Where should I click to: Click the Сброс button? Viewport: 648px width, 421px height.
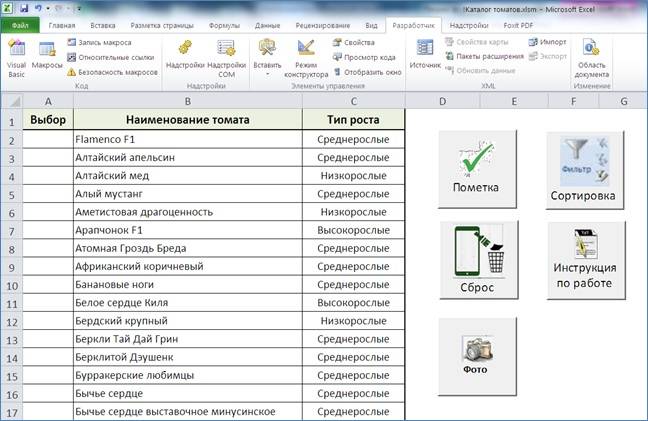(479, 259)
